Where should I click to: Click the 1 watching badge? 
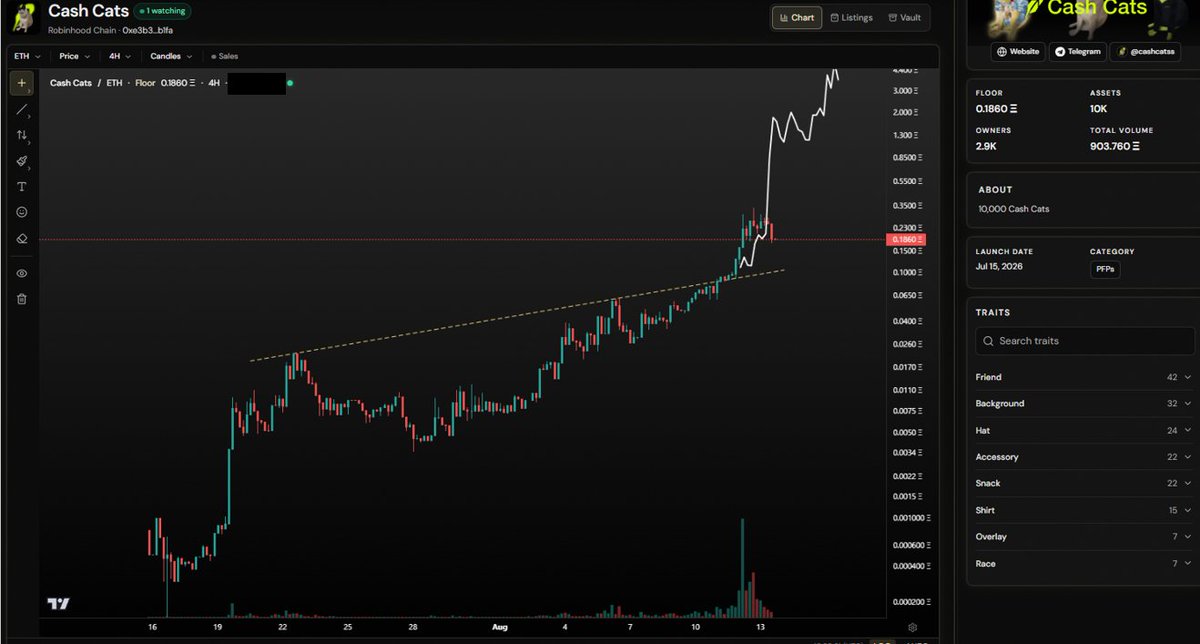pyautogui.click(x=162, y=11)
